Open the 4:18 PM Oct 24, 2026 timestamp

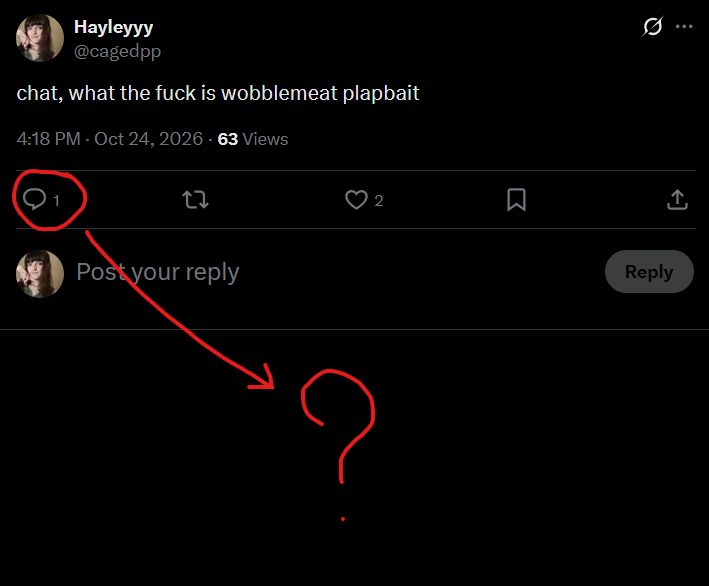pos(110,139)
